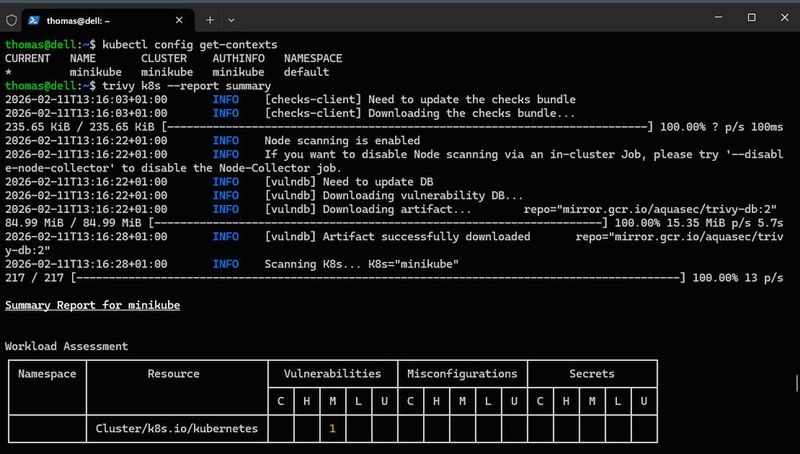
Task: Minimize the terminal window
Action: 718,17
